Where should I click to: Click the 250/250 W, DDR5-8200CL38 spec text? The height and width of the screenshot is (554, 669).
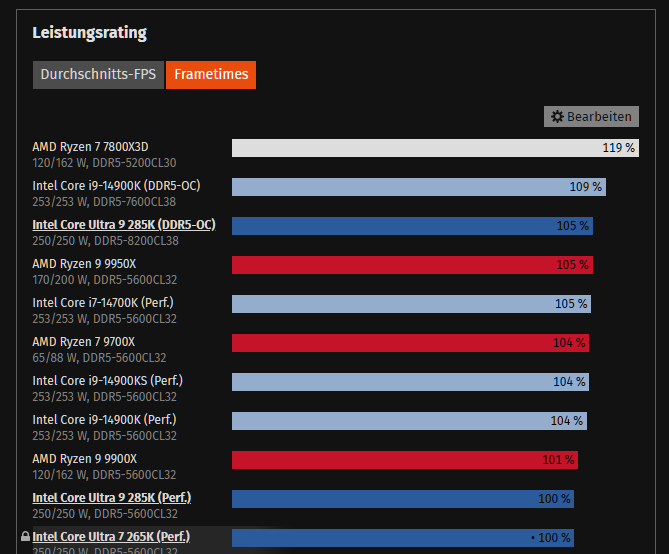tap(105, 241)
